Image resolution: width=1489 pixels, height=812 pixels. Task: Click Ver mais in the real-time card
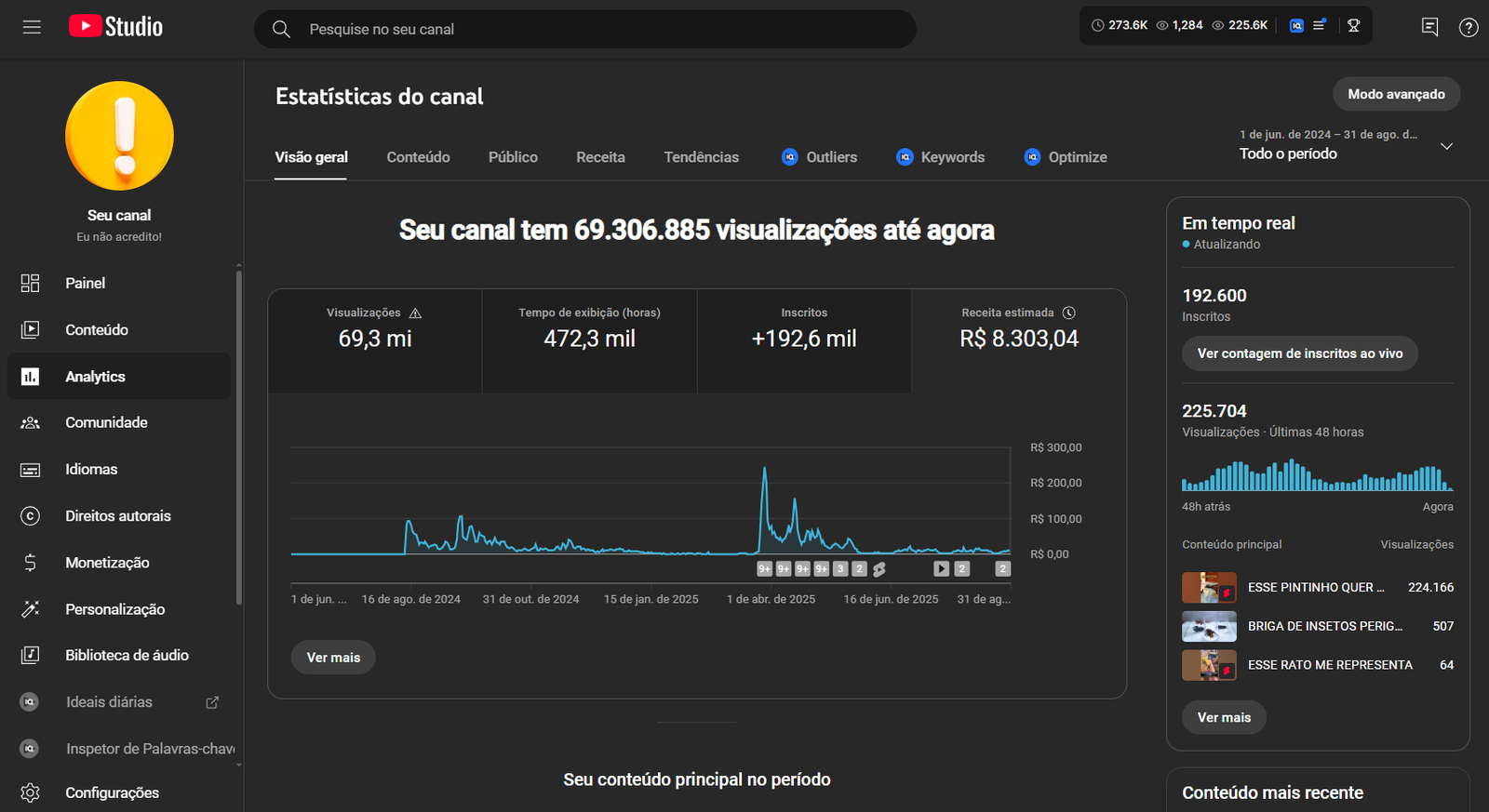(x=1224, y=717)
